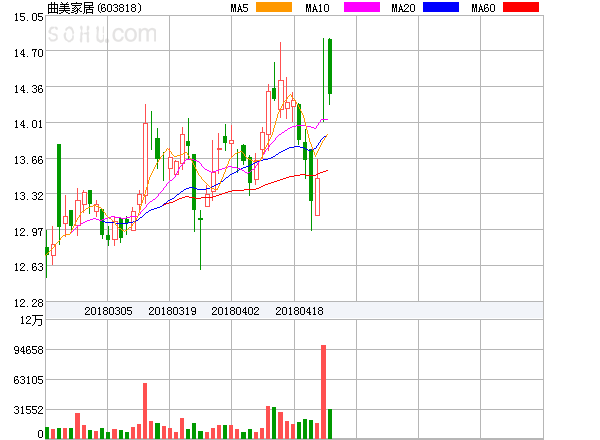Click the 20180418 date label
Viewport: 600px width, 440px height.
299,311
